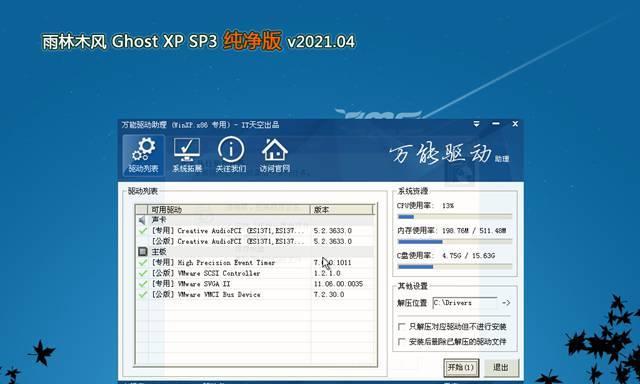Click the 内存使用率 progress bar

click(x=455, y=242)
